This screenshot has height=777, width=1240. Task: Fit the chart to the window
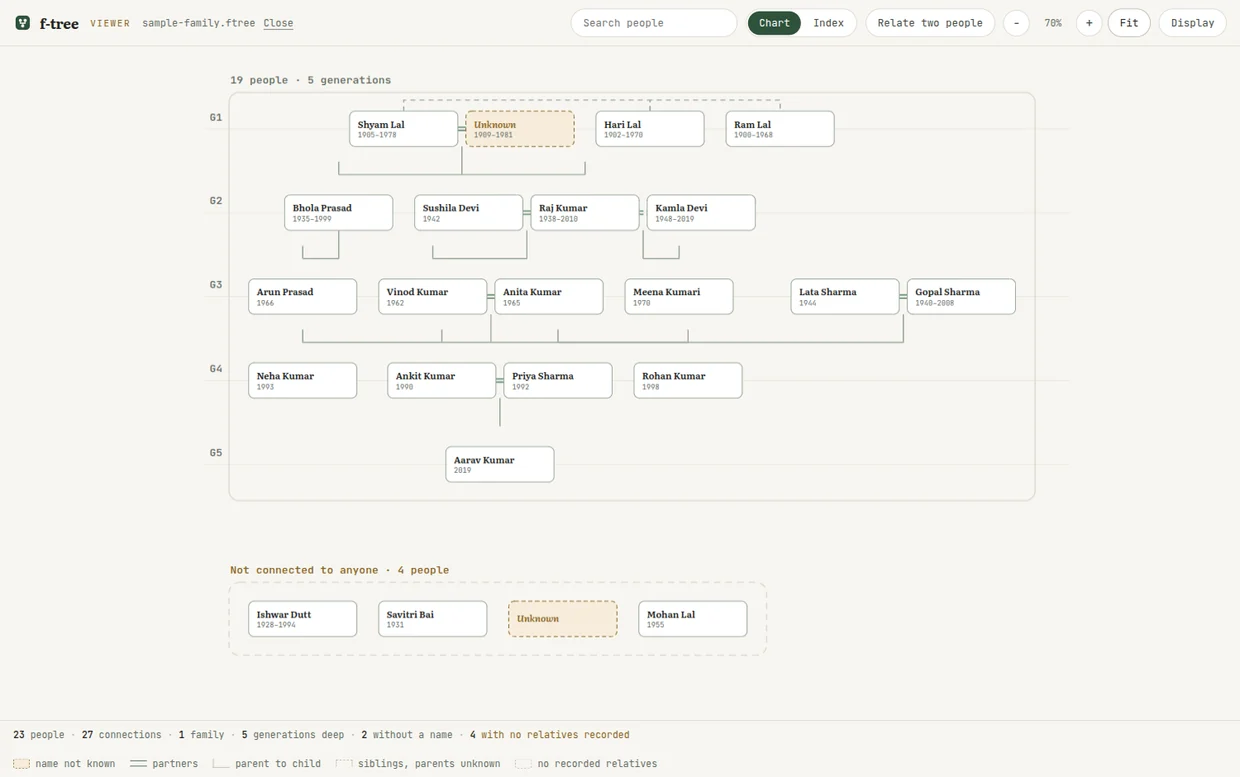click(x=1129, y=23)
